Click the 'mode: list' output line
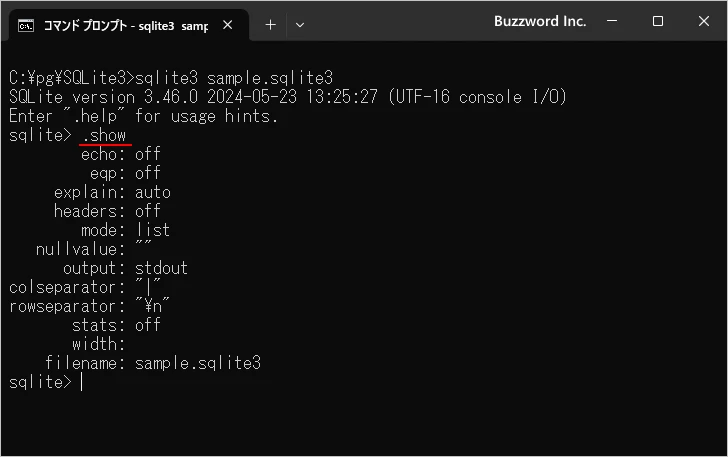This screenshot has width=728, height=457. click(125, 230)
